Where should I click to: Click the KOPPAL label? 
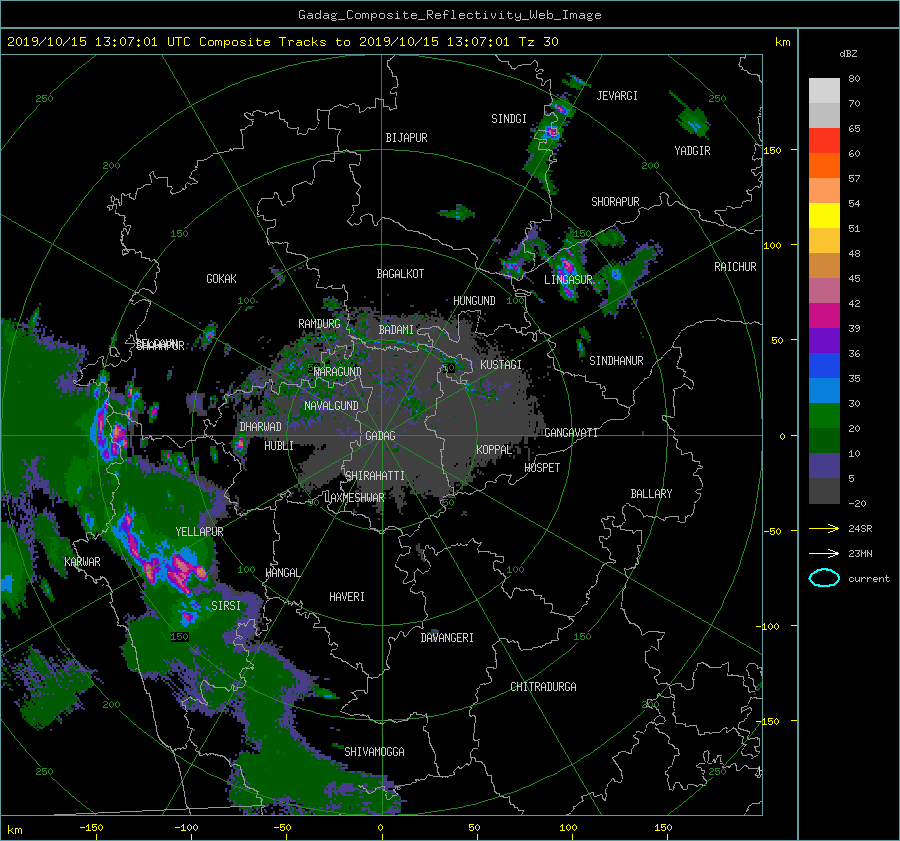[494, 450]
